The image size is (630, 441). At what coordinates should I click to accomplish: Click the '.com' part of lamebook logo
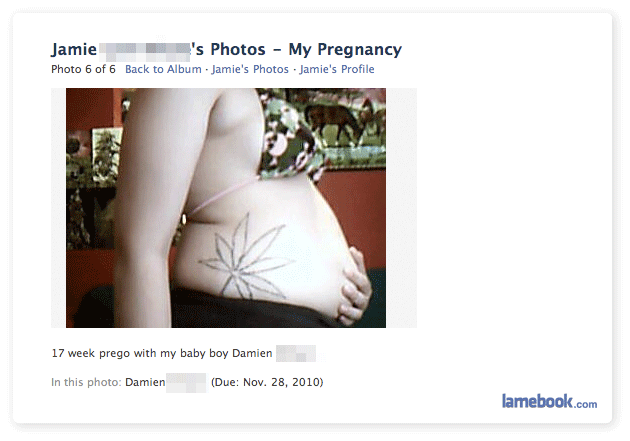(x=585, y=404)
